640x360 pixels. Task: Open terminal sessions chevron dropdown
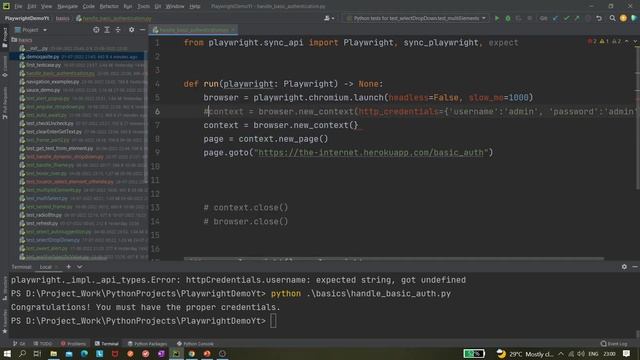point(80,267)
